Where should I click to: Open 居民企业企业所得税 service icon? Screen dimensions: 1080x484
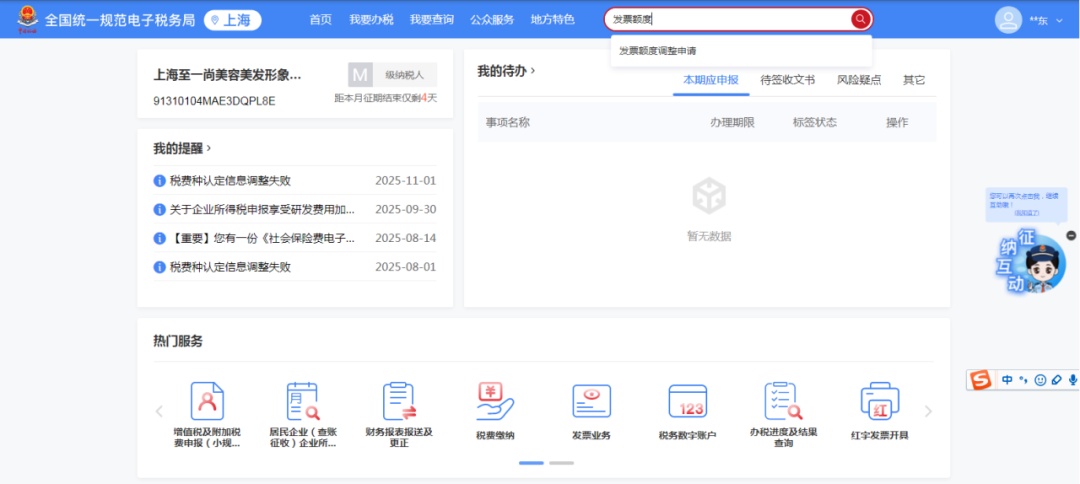tap(302, 402)
